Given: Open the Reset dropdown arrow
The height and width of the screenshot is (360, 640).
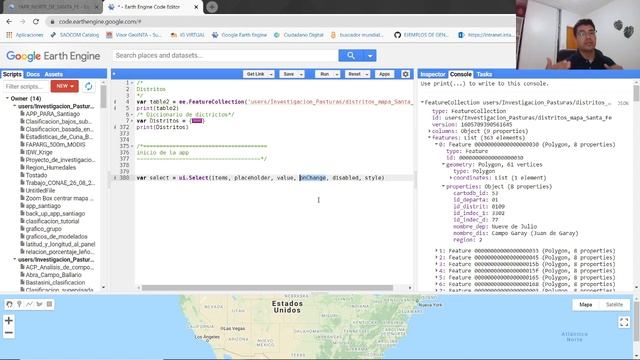Looking at the screenshot, I should point(367,74).
